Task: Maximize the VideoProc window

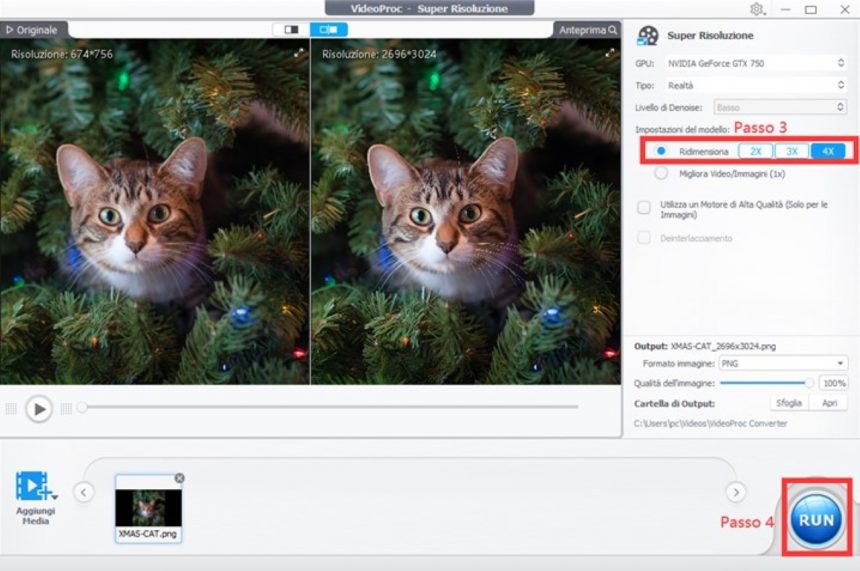Action: point(811,9)
